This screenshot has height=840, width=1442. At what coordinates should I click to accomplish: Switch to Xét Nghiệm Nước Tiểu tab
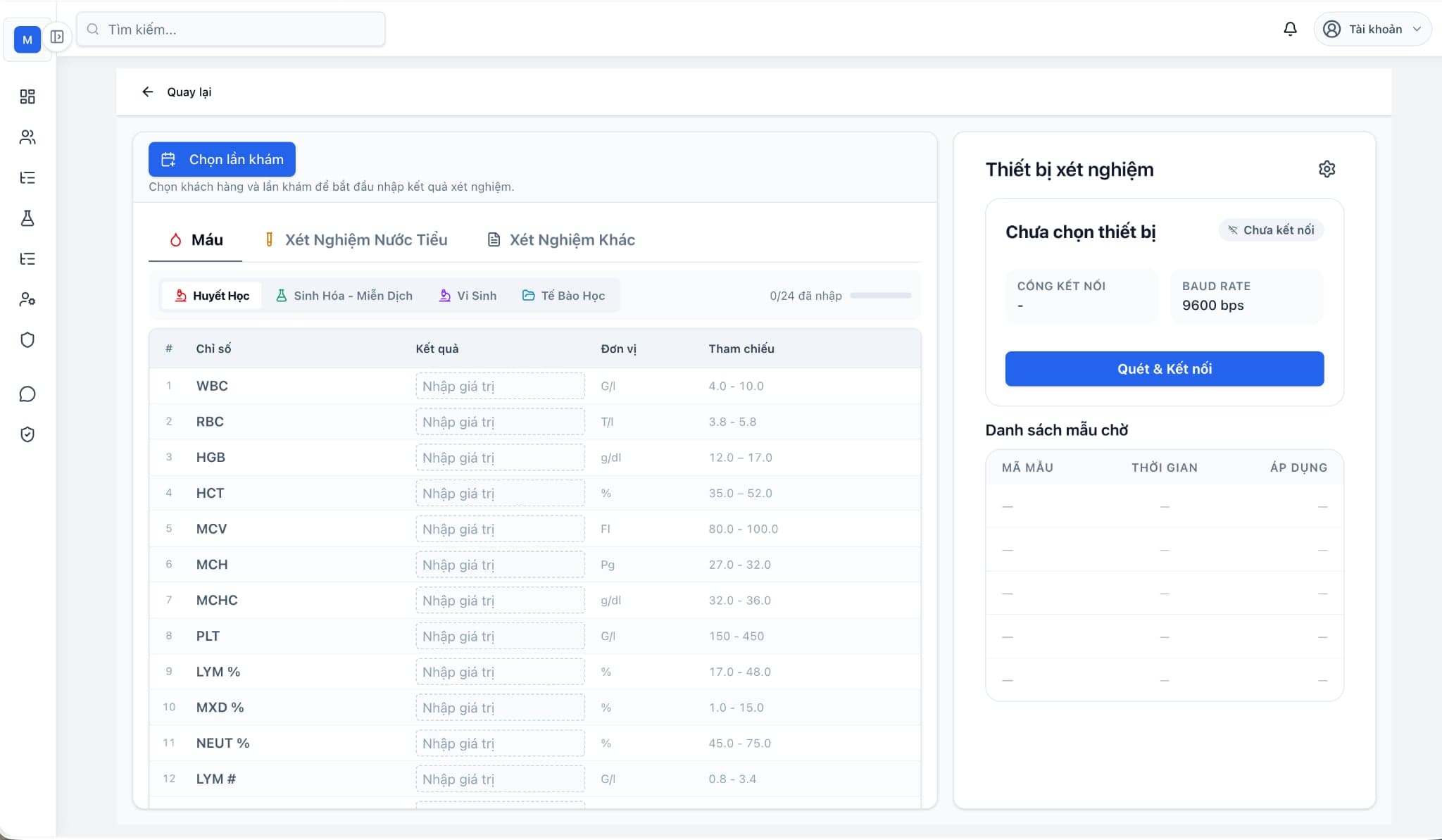pos(356,239)
